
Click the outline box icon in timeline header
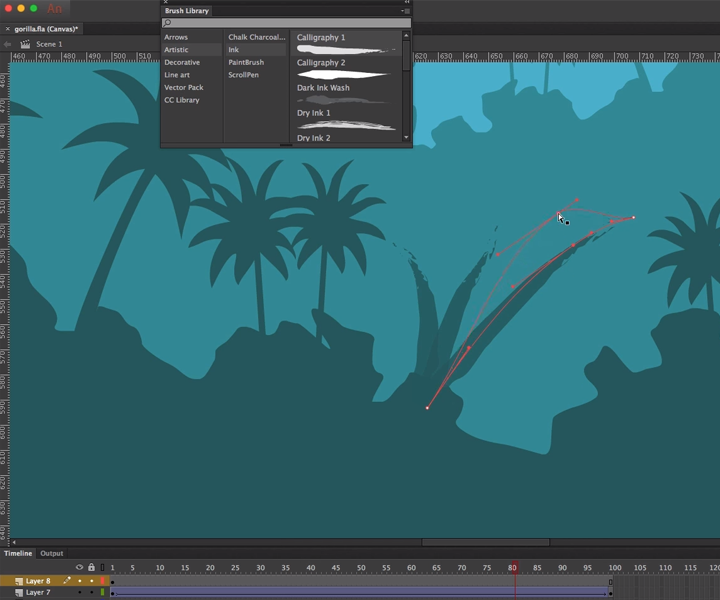pyautogui.click(x=102, y=568)
